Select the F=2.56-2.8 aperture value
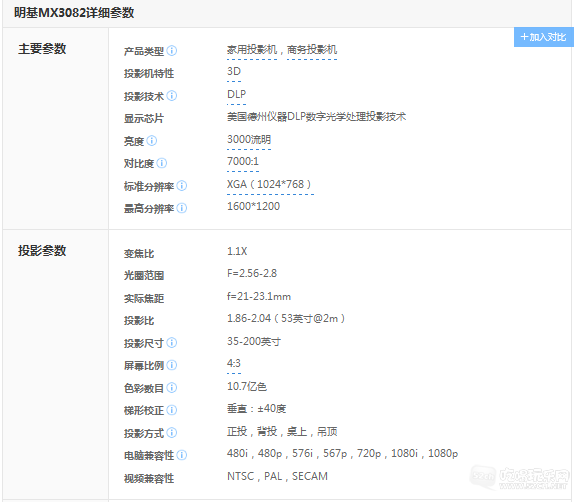The width and height of the screenshot is (580, 502). point(252,273)
